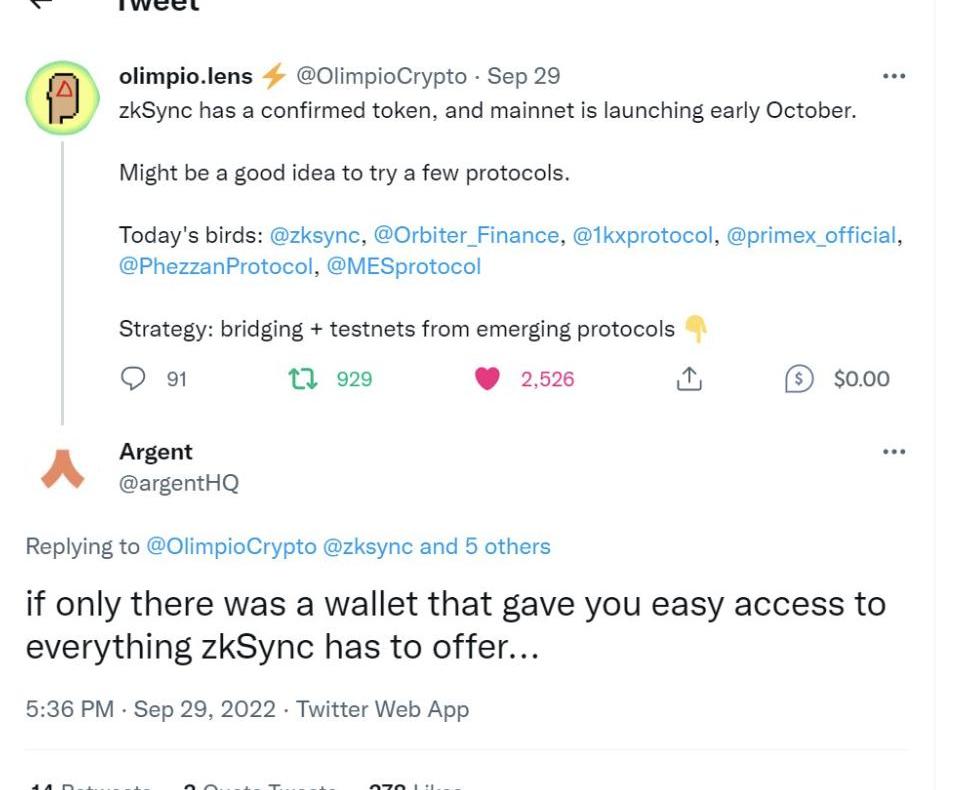Retweet using the green arrows icon
966x790 pixels.
click(303, 378)
